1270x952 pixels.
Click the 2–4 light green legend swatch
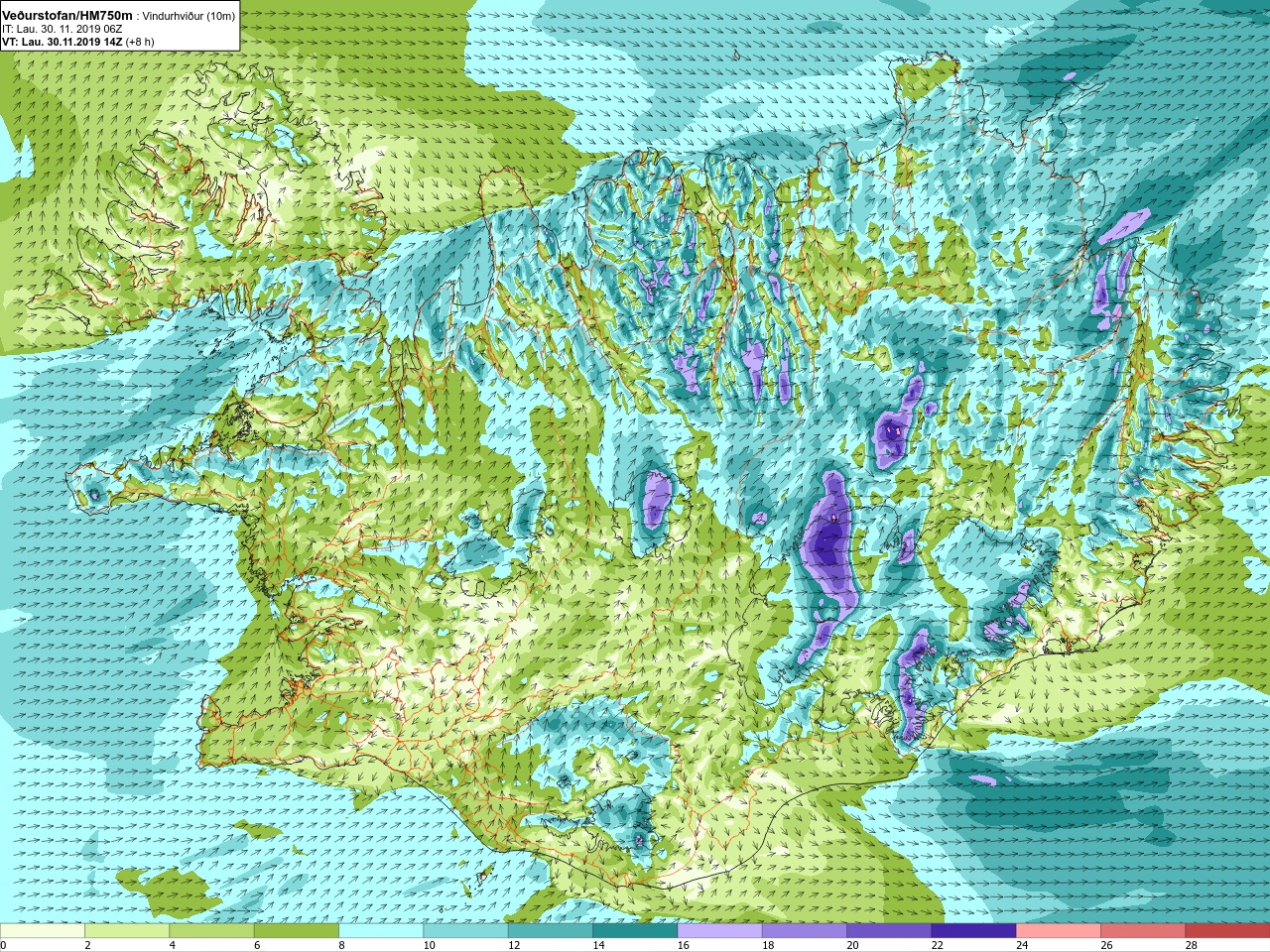[127, 931]
